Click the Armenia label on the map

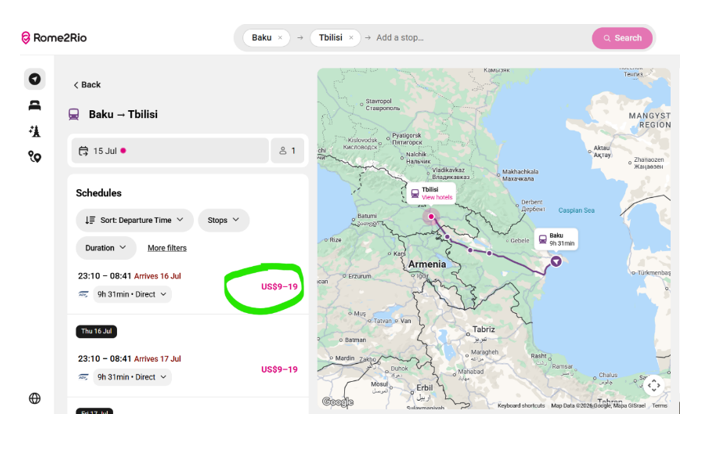click(x=427, y=264)
